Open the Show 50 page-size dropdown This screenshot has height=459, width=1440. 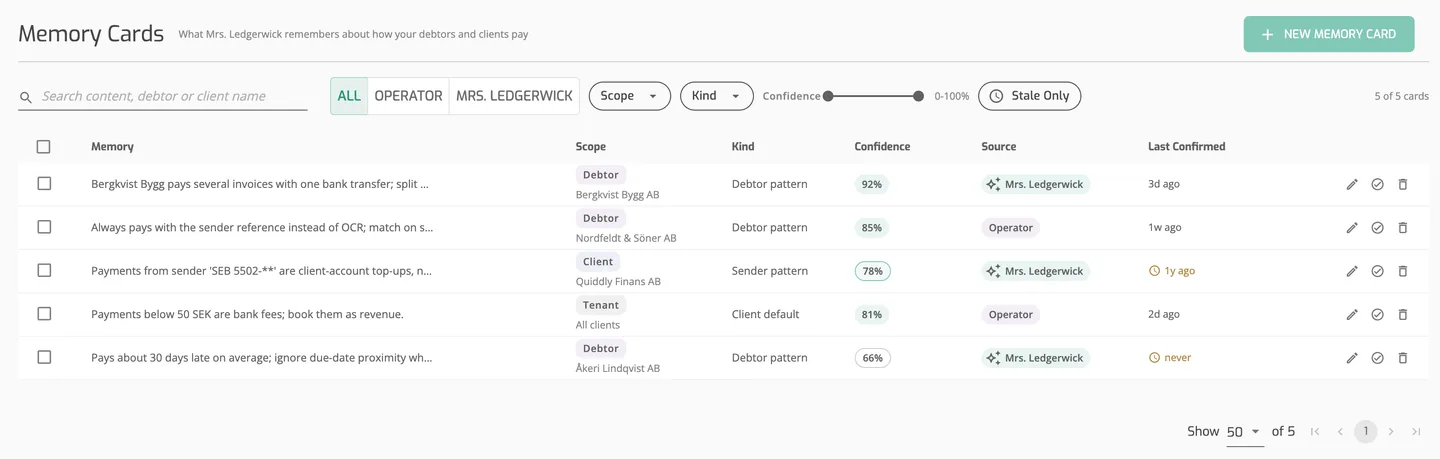click(x=1244, y=432)
